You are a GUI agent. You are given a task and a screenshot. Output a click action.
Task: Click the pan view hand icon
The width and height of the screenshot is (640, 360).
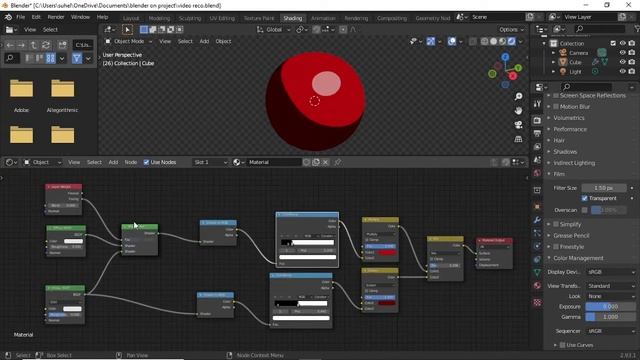[x=518, y=111]
